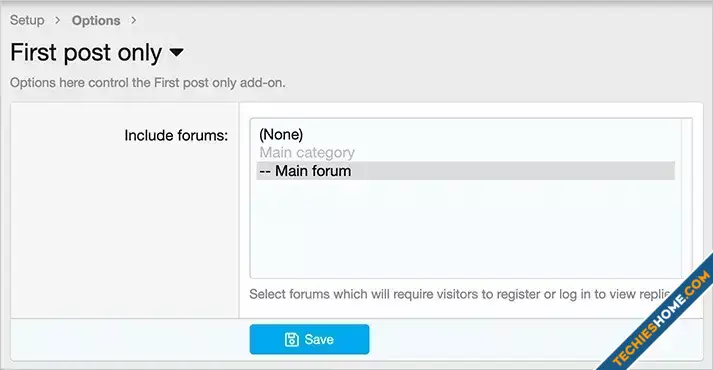Click the form footer bar beside Save
This screenshot has height=370, width=713.
482,340
